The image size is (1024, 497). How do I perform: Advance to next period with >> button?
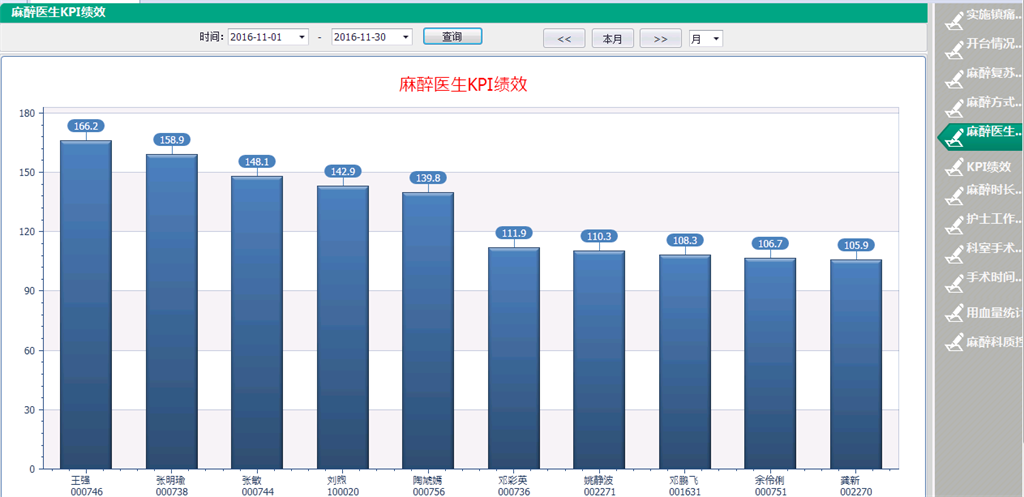click(660, 39)
